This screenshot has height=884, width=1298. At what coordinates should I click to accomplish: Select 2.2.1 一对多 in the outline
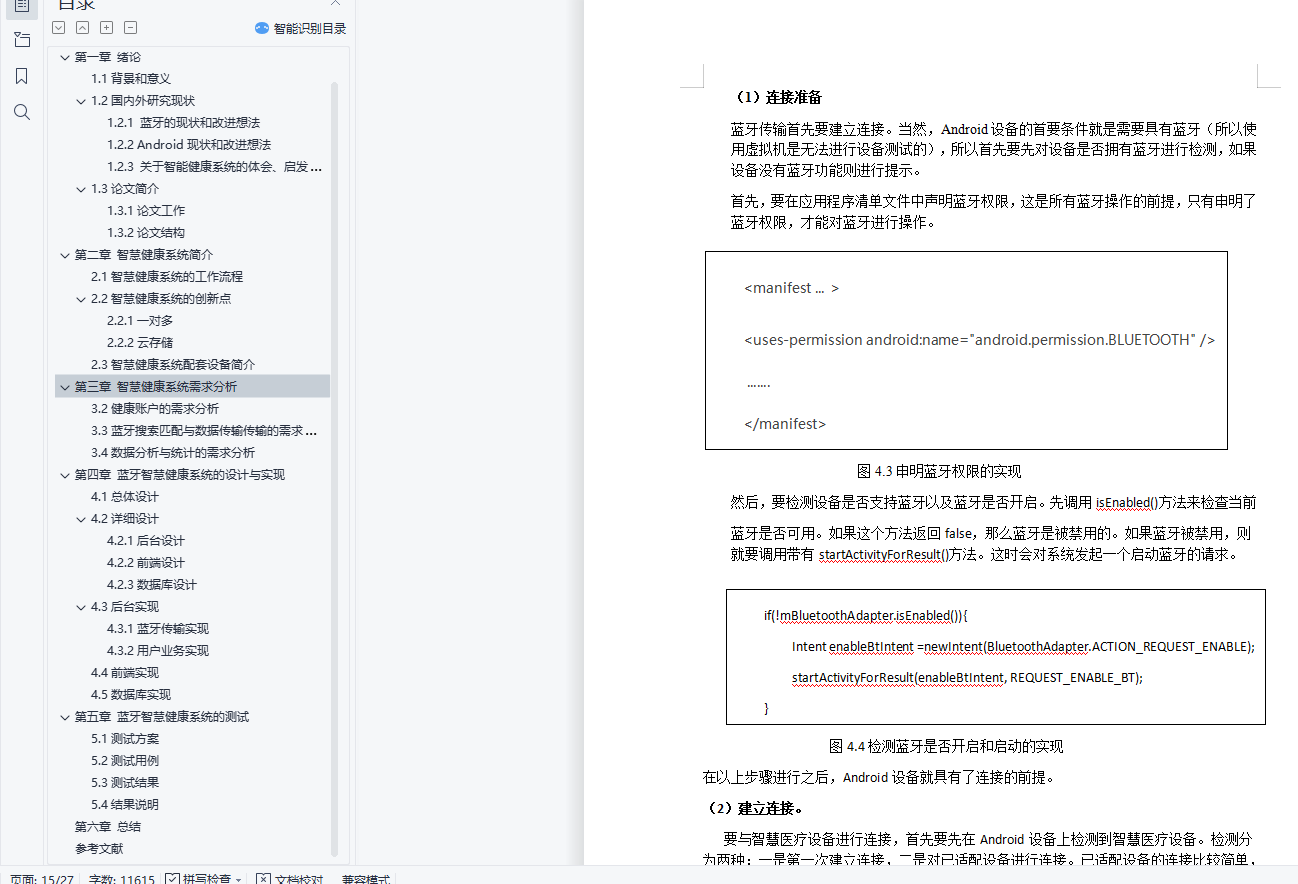tap(140, 321)
